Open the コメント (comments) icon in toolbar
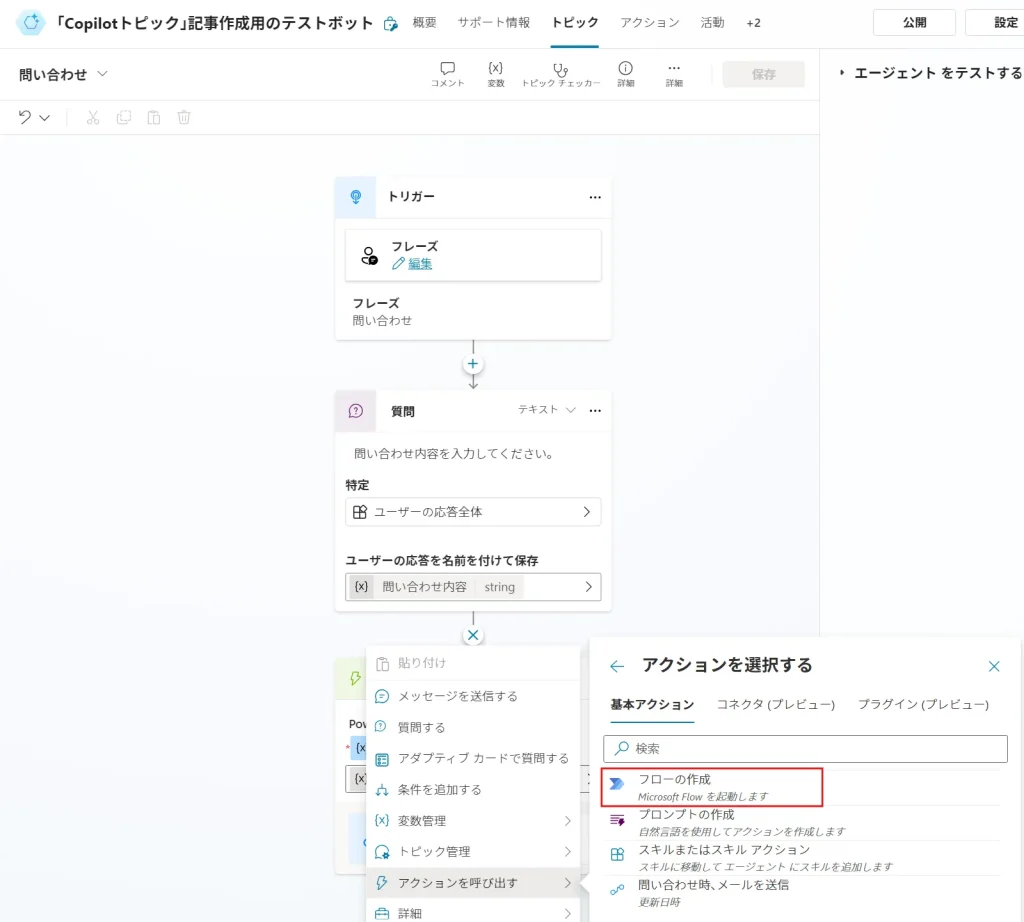Screen dimensions: 1024x922 [447, 69]
